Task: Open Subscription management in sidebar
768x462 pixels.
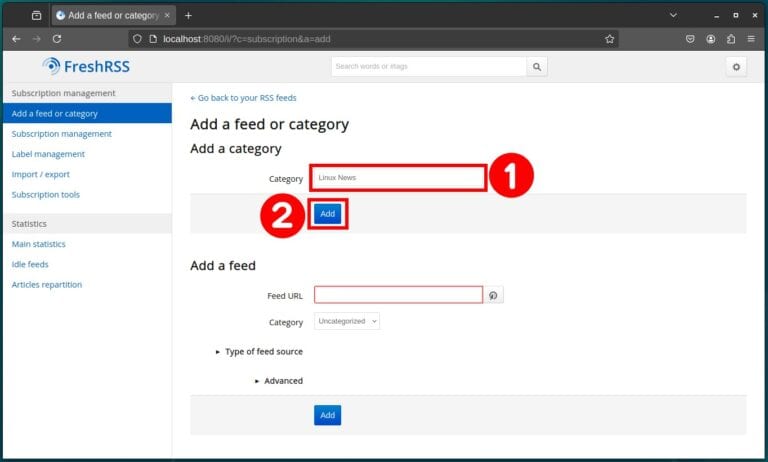Action: [61, 133]
